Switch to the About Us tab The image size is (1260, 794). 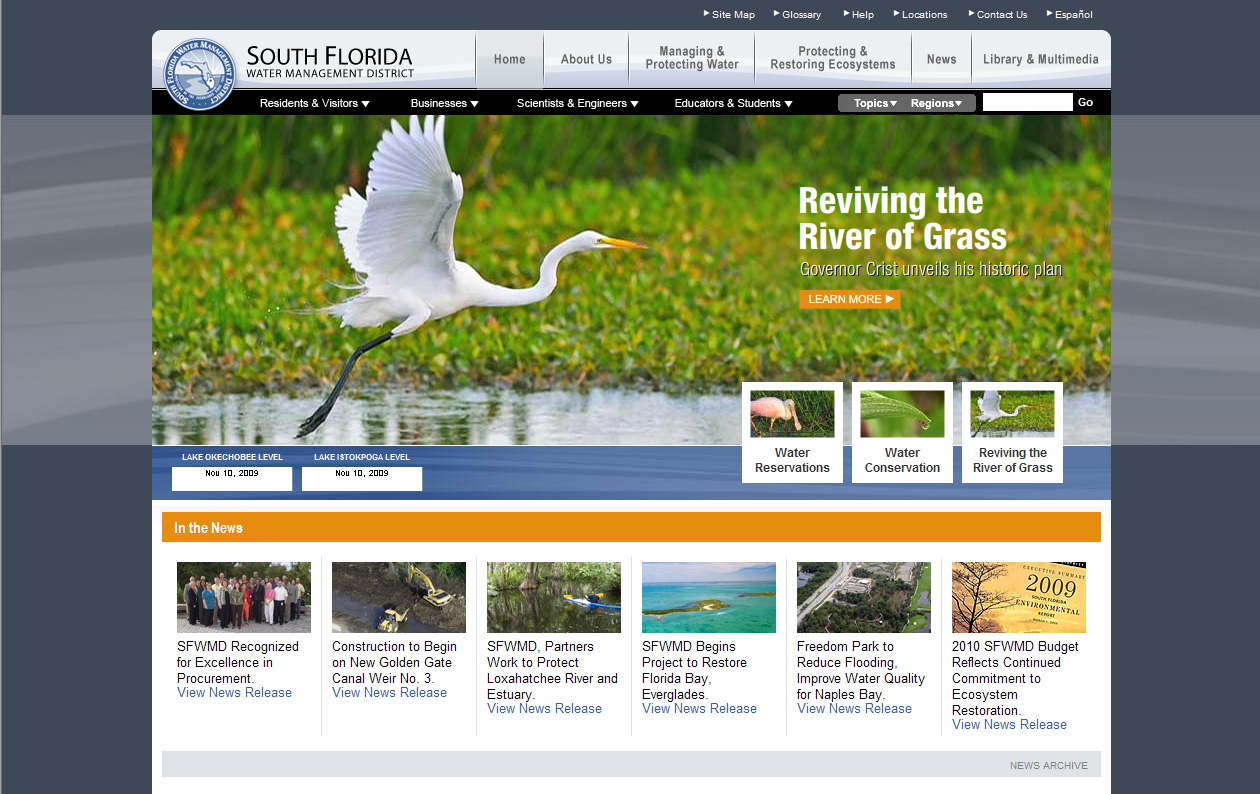click(x=586, y=59)
